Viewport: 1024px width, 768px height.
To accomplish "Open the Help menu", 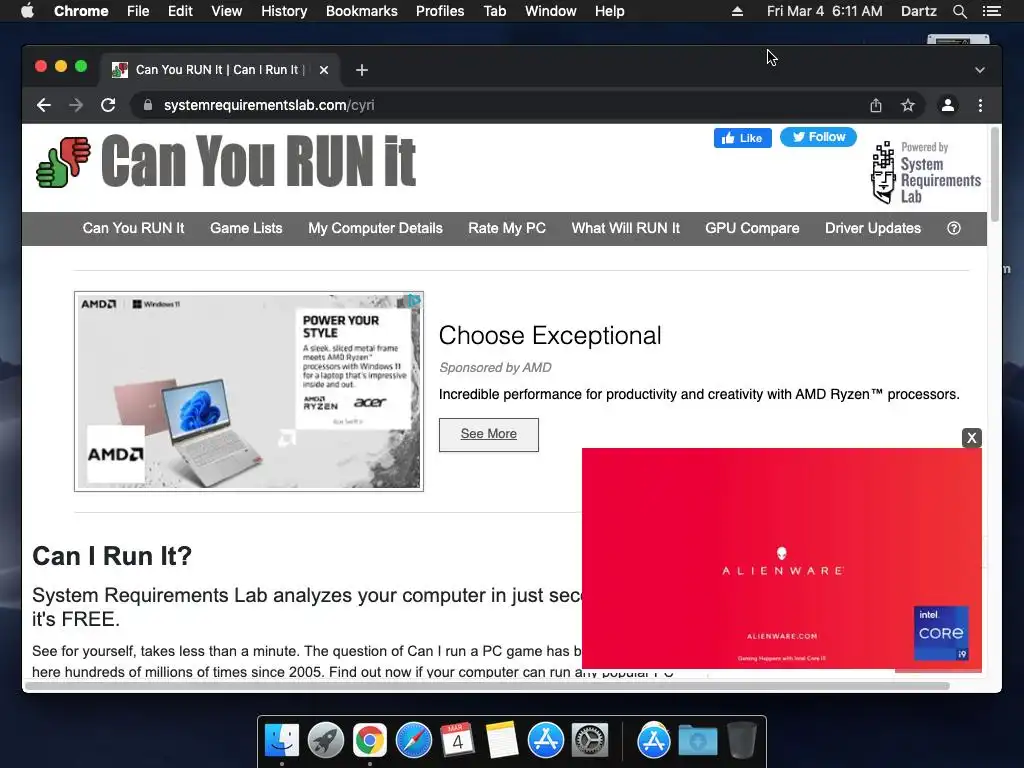I will pyautogui.click(x=609, y=11).
